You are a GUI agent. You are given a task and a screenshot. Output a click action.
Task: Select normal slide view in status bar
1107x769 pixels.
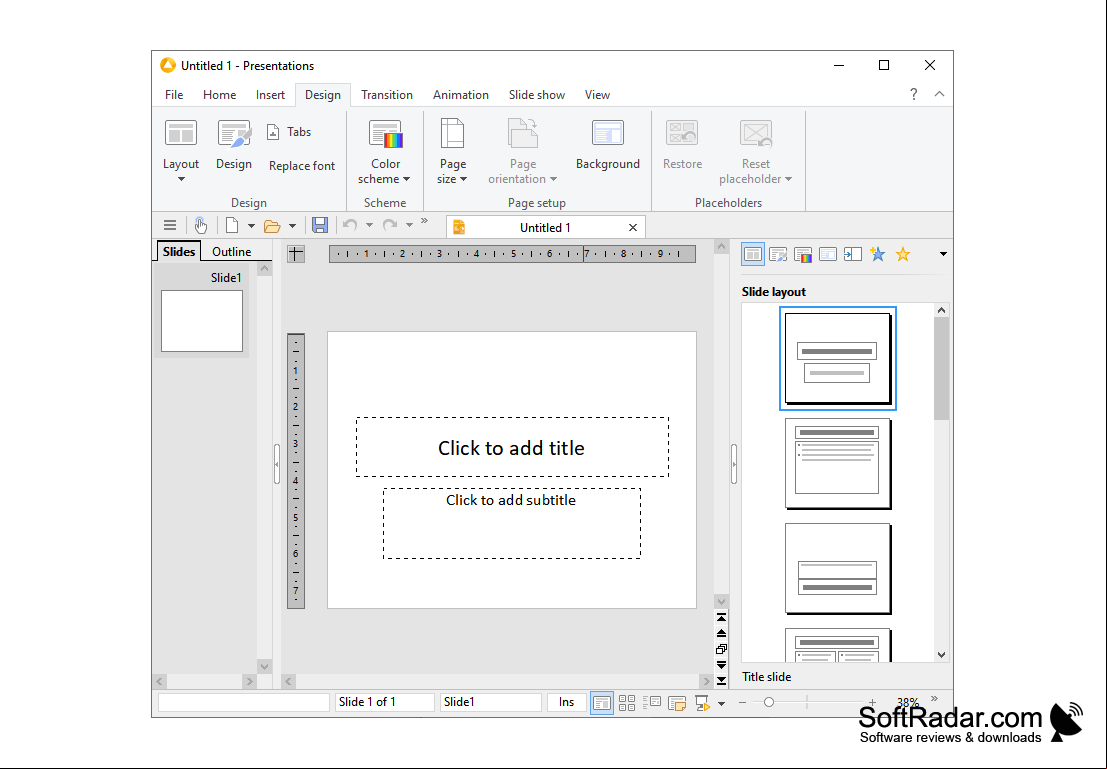pos(602,703)
